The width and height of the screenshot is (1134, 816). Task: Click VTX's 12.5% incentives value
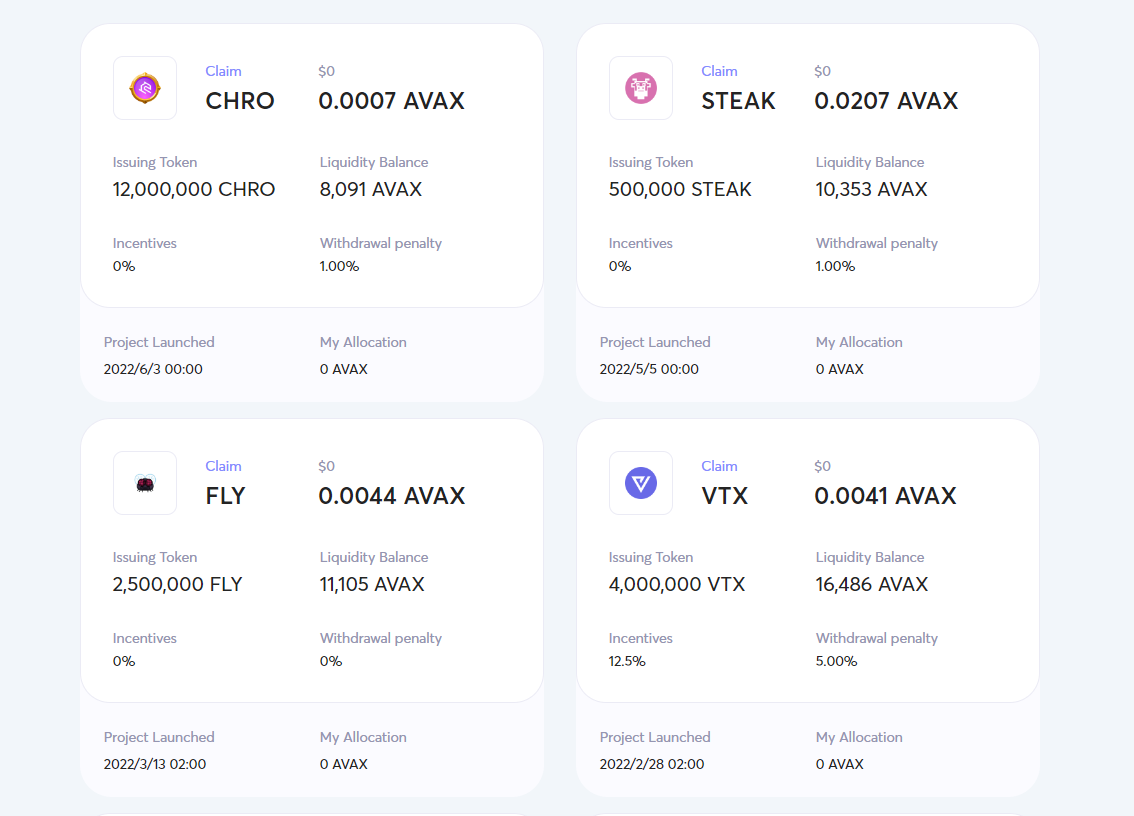point(627,661)
